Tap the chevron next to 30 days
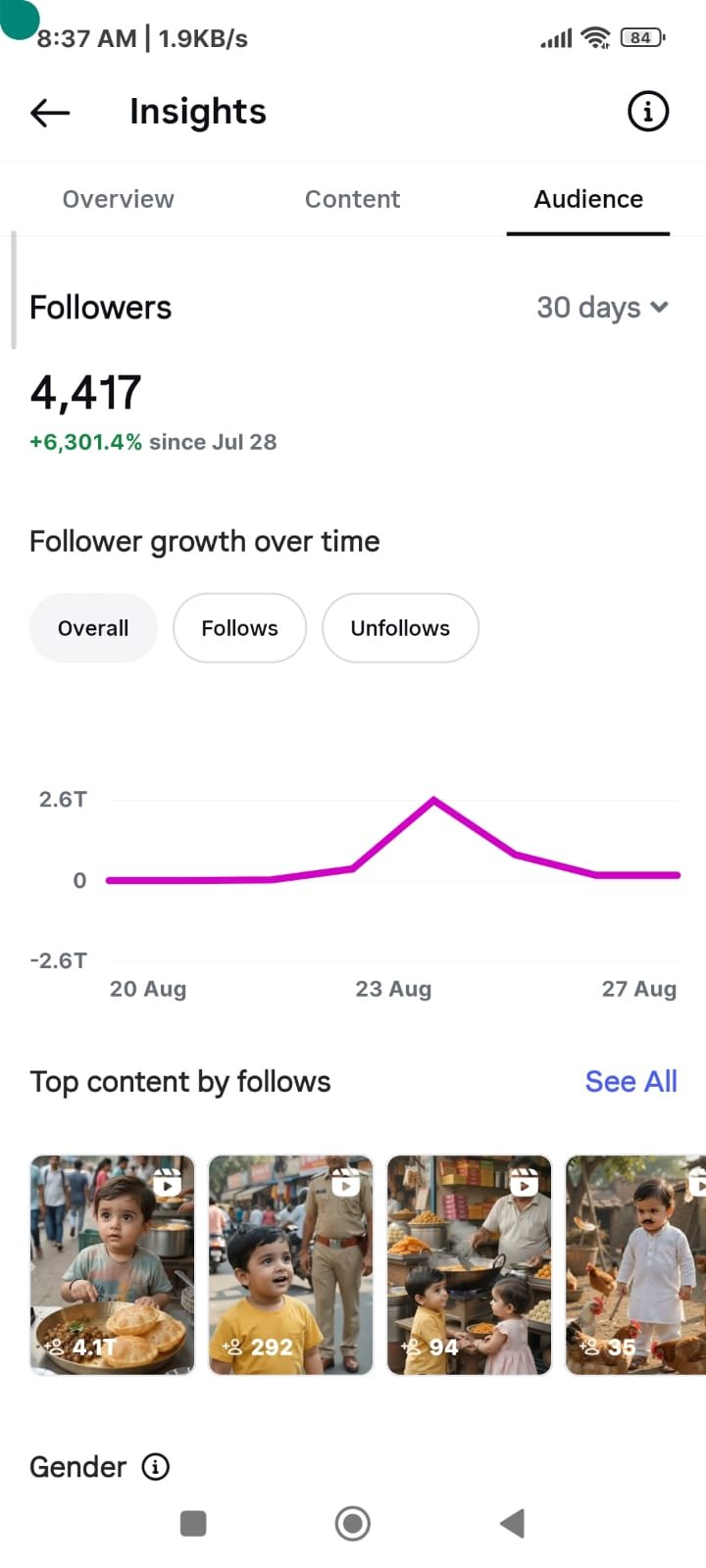 (x=660, y=308)
